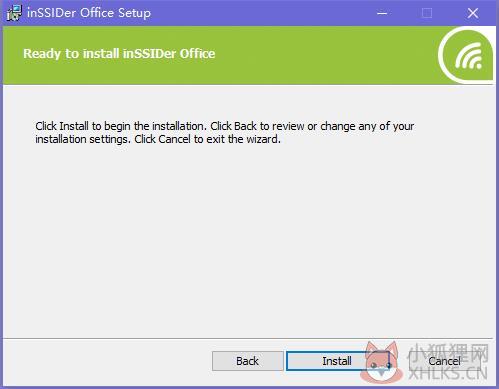This screenshot has width=499, height=389.
Task: Click the 'Ready to install inSSIDer Office' heading
Action: coord(119,54)
